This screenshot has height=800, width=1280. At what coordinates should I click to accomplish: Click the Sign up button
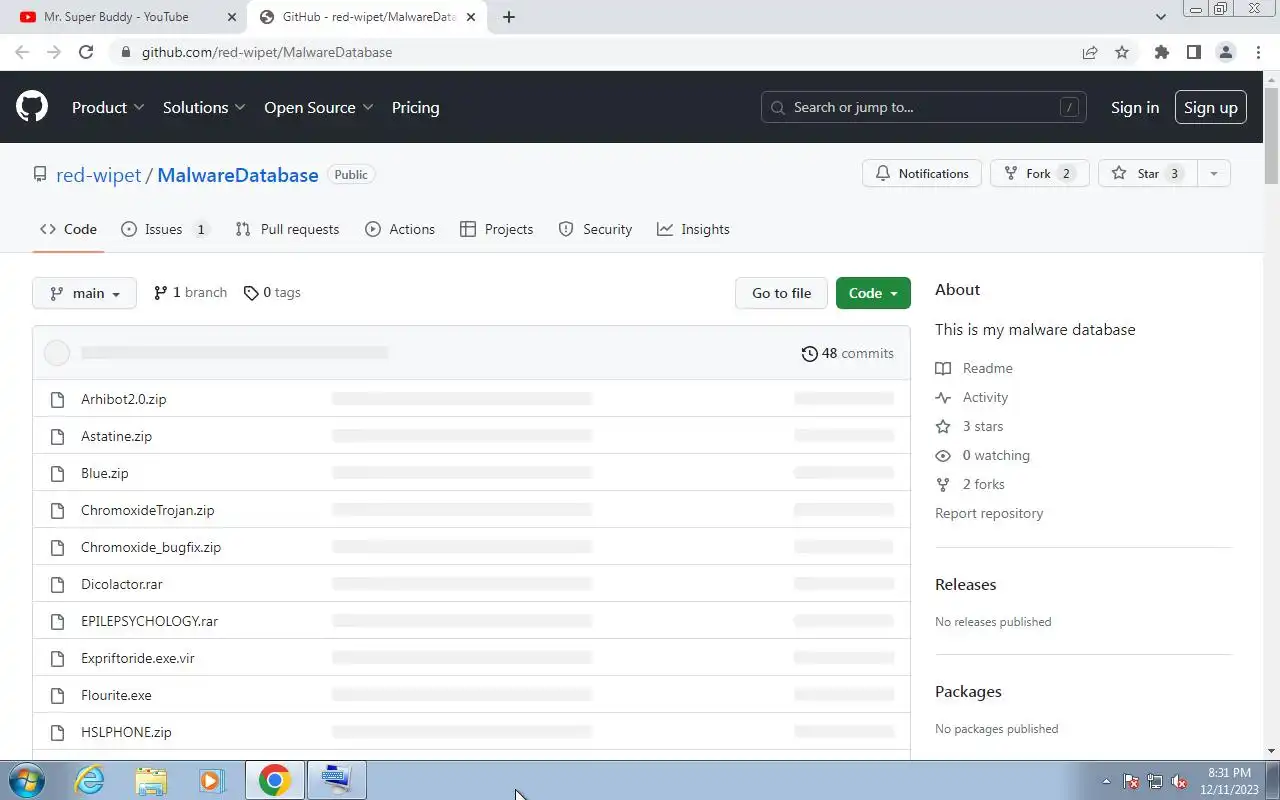pos(1210,107)
